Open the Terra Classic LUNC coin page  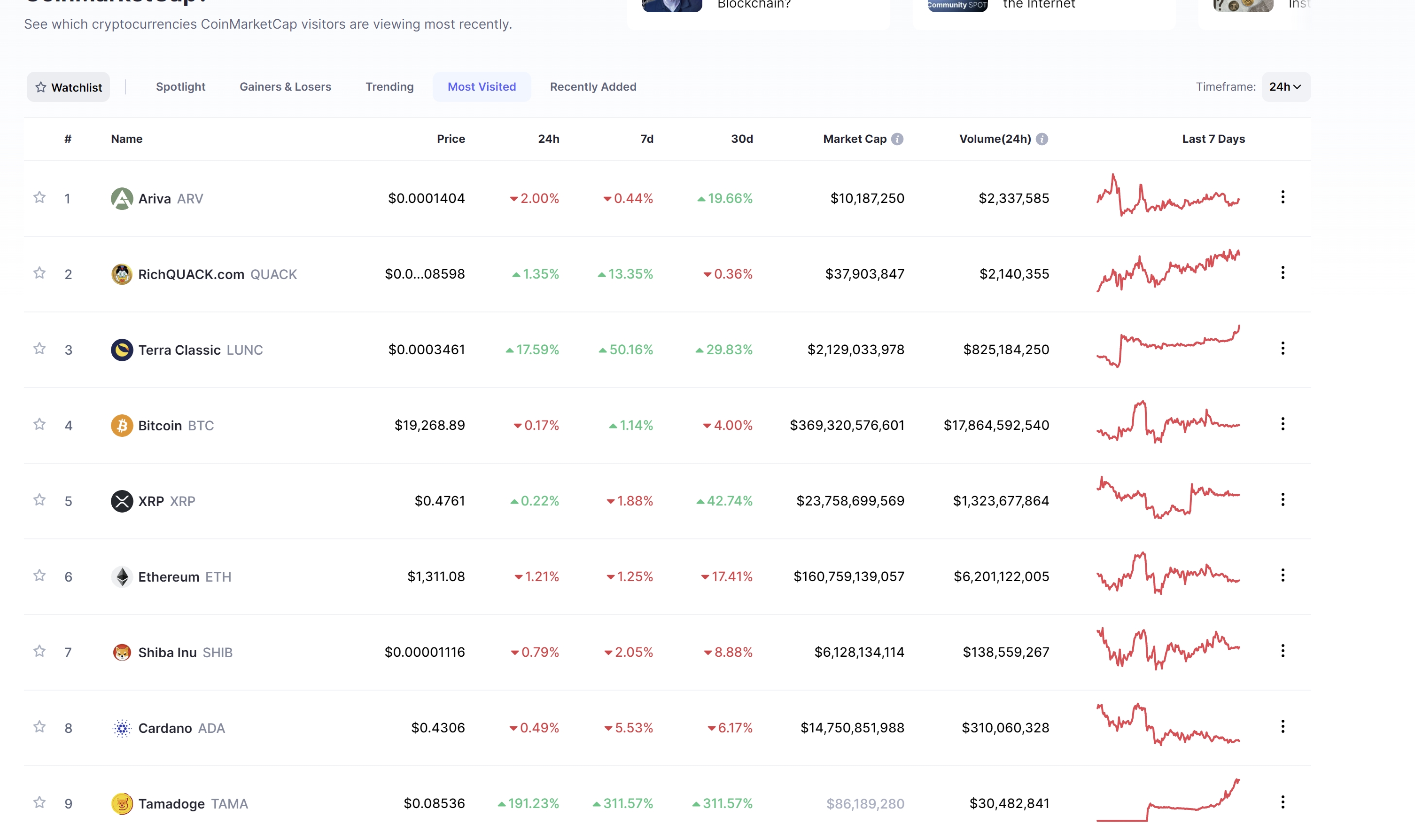(200, 350)
